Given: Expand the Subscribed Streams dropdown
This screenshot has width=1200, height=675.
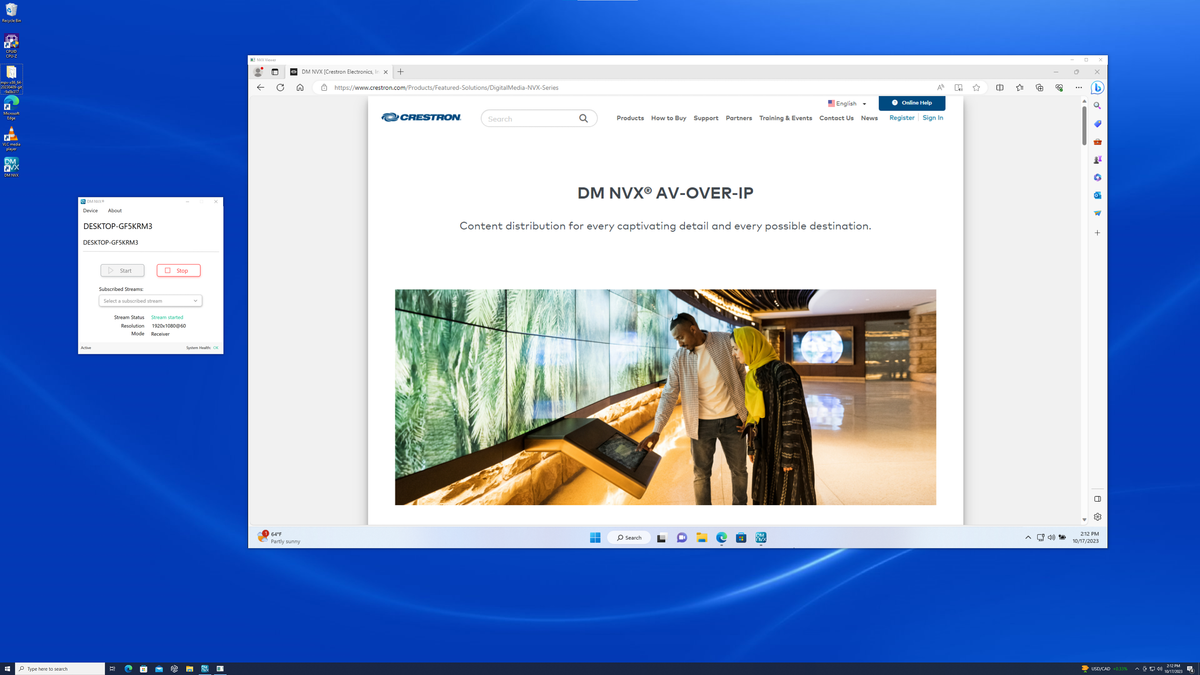Looking at the screenshot, I should (x=150, y=301).
